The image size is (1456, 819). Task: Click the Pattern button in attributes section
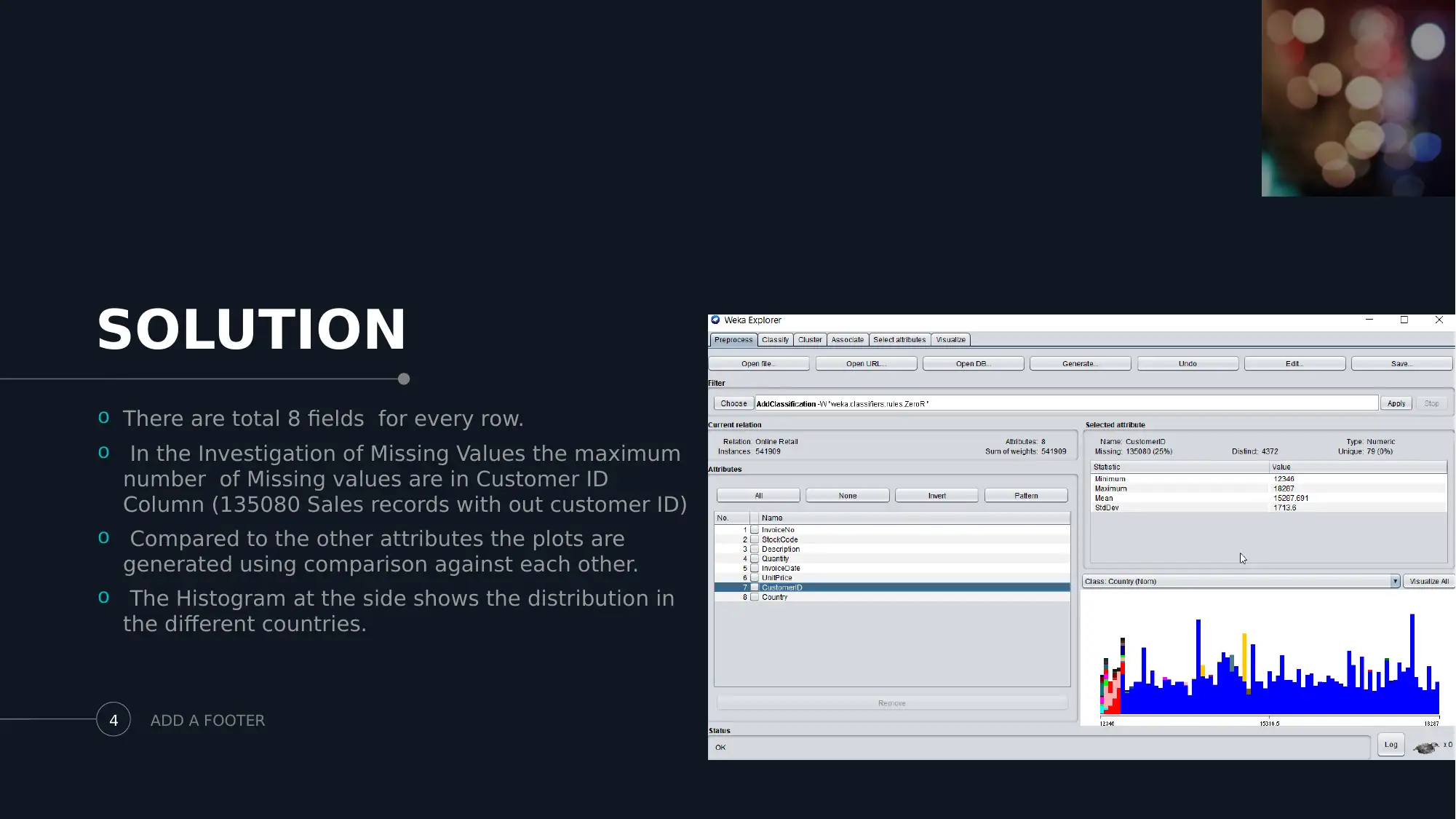pos(1026,495)
